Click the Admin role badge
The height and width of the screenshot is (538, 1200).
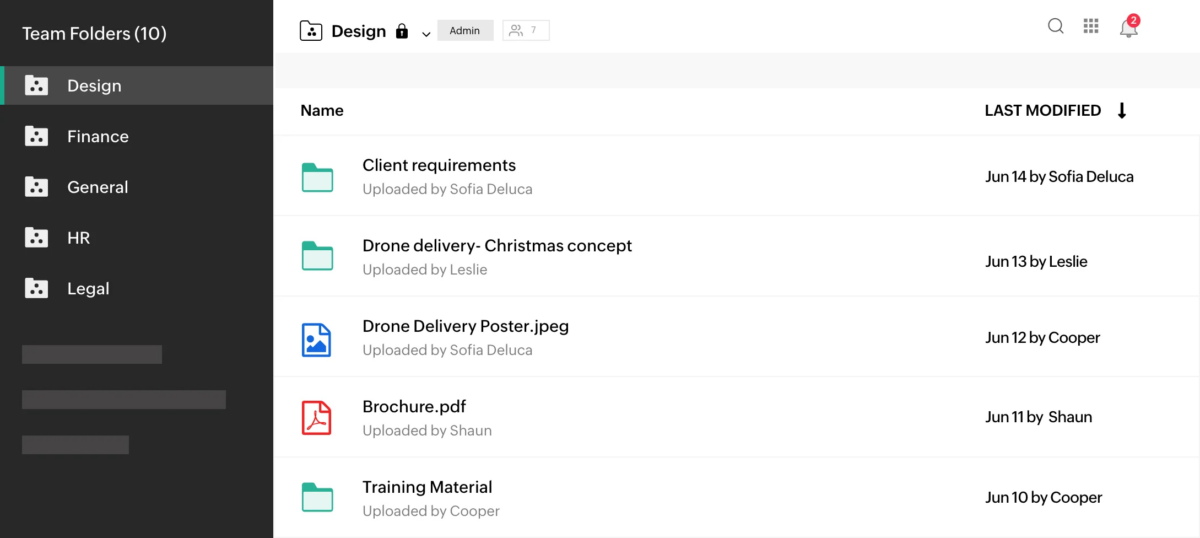(x=465, y=31)
